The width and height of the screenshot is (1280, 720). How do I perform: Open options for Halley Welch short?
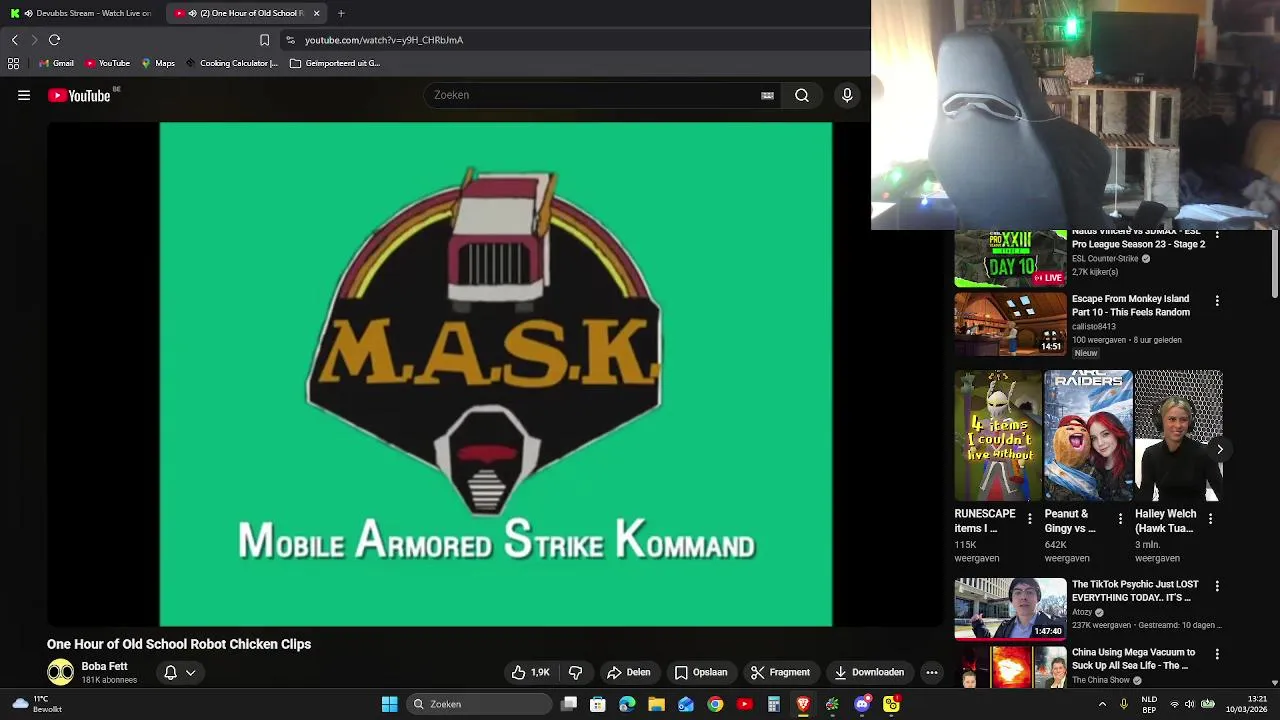click(1210, 519)
